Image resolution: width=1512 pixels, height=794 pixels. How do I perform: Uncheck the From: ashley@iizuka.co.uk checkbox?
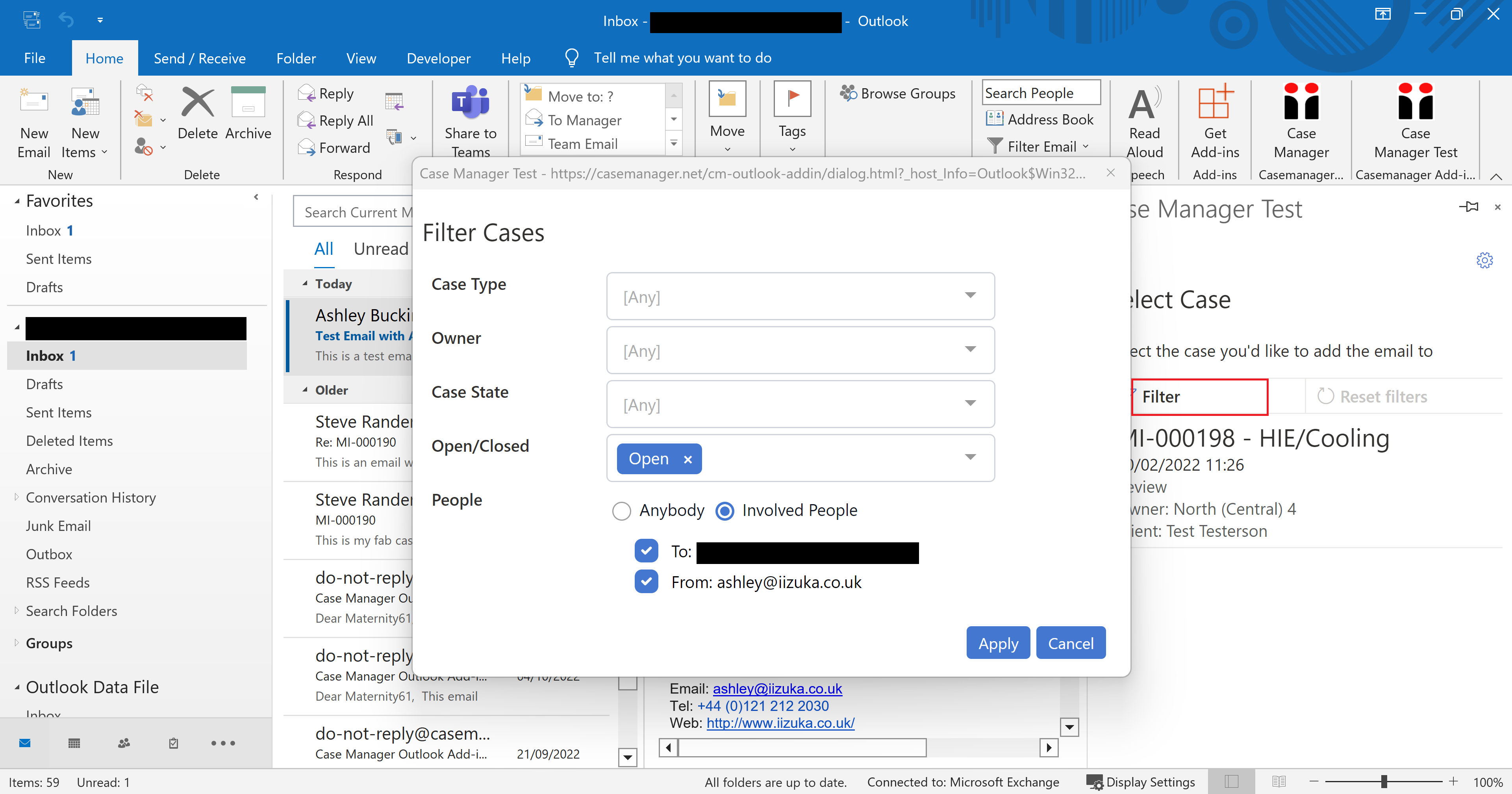[x=646, y=581]
